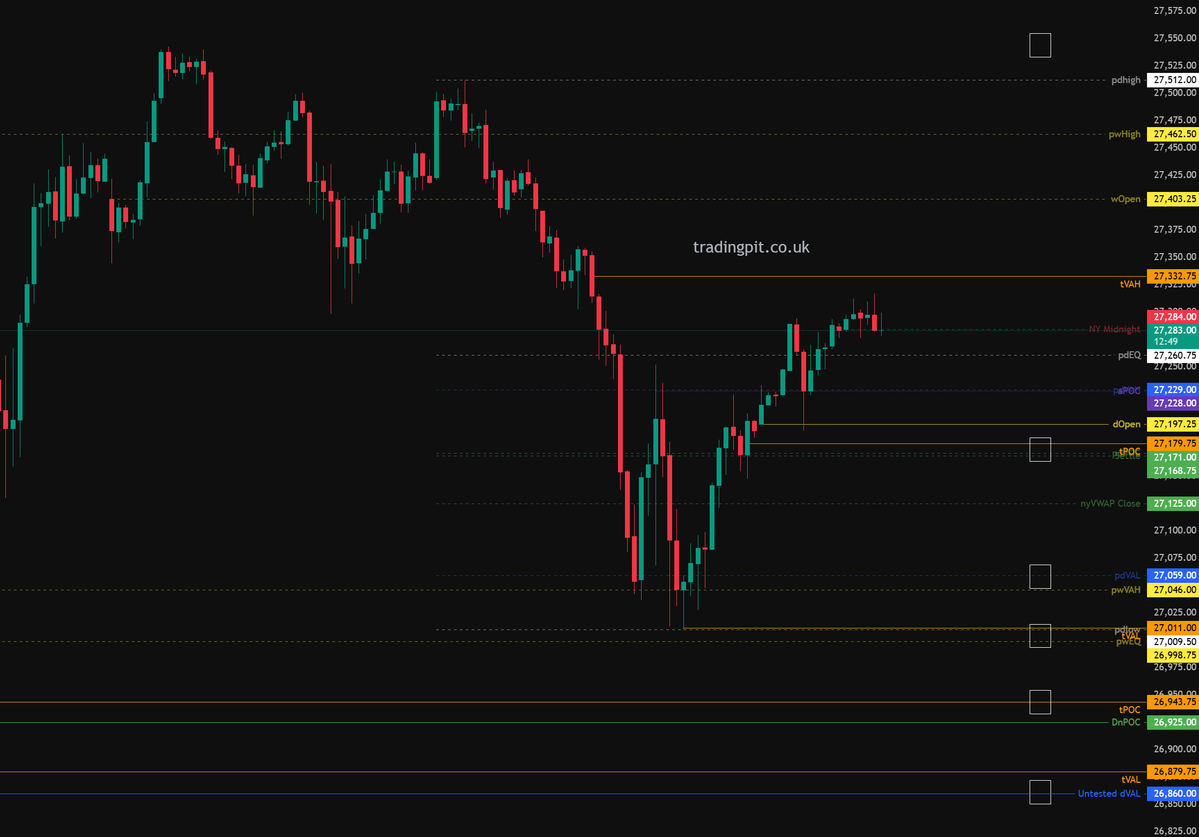The image size is (1199, 837).
Task: Select the white 27,260.75 price tag
Action: [1173, 356]
